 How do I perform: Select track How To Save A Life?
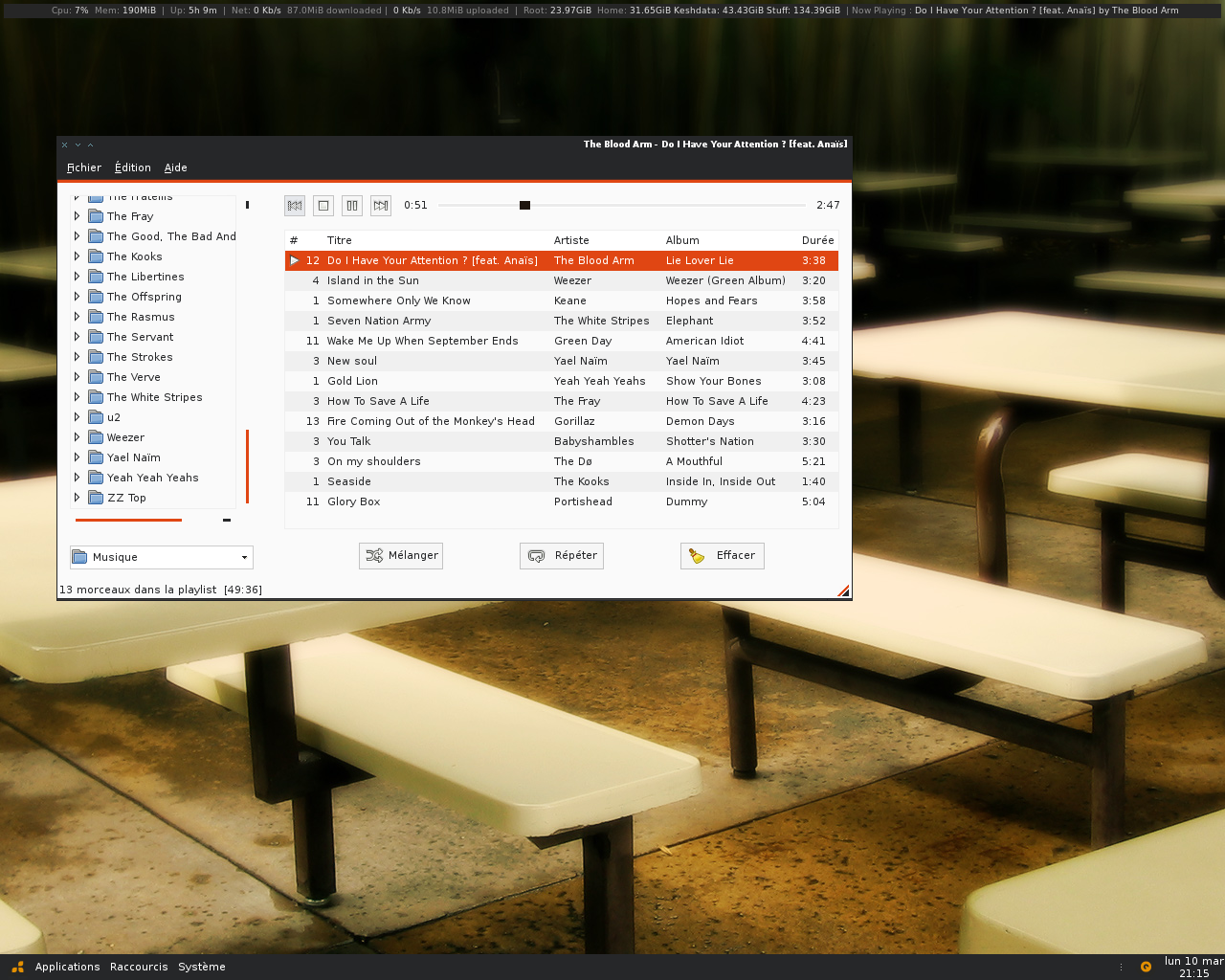(x=561, y=401)
